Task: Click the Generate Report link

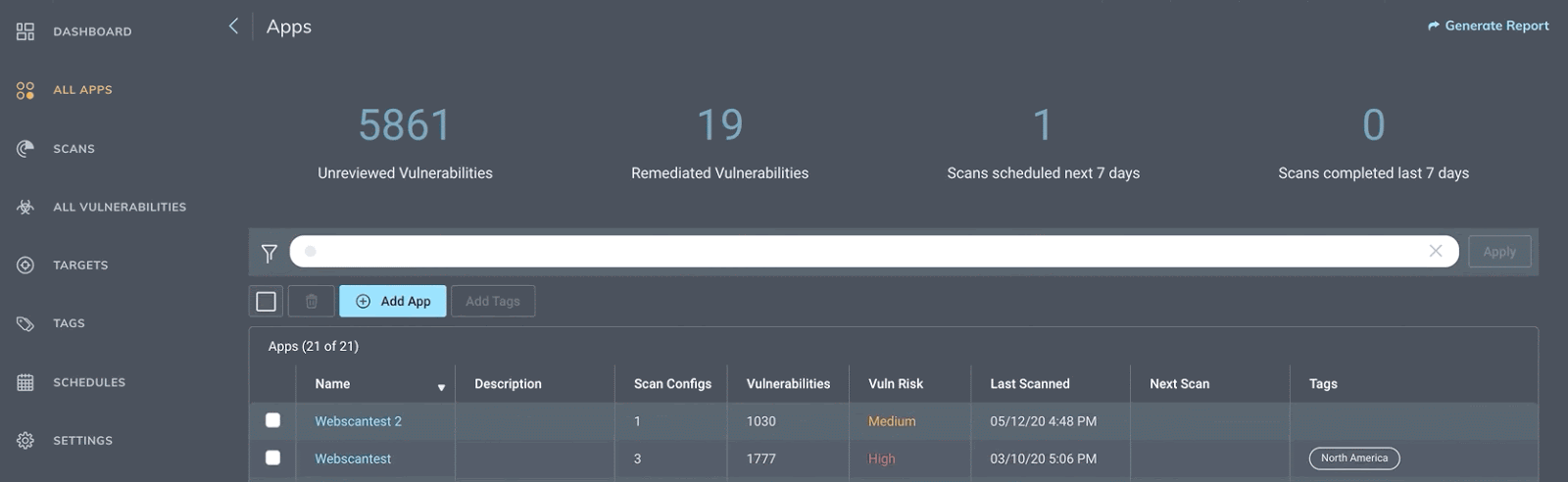Action: (x=1489, y=26)
